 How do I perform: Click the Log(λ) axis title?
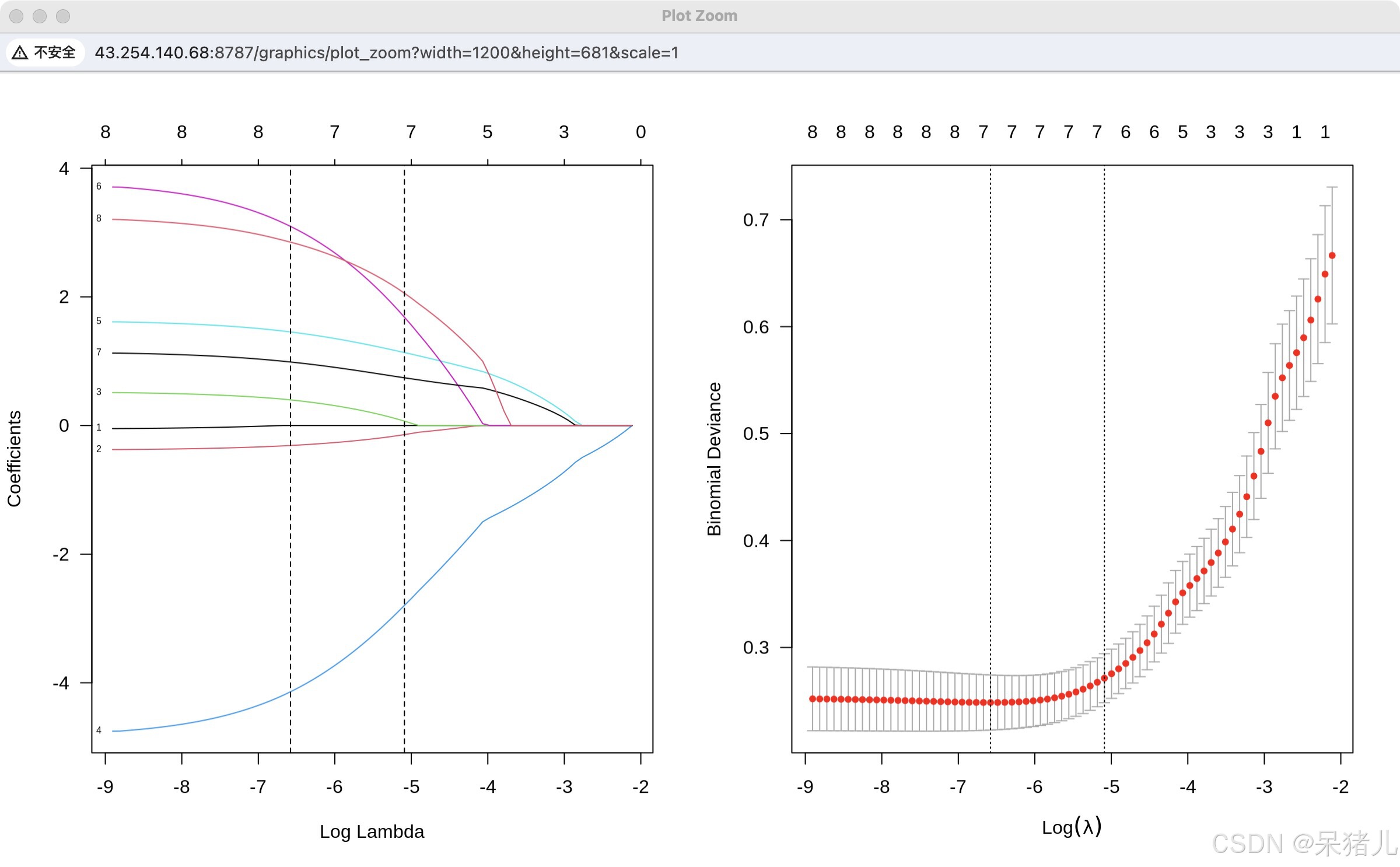(x=1072, y=827)
